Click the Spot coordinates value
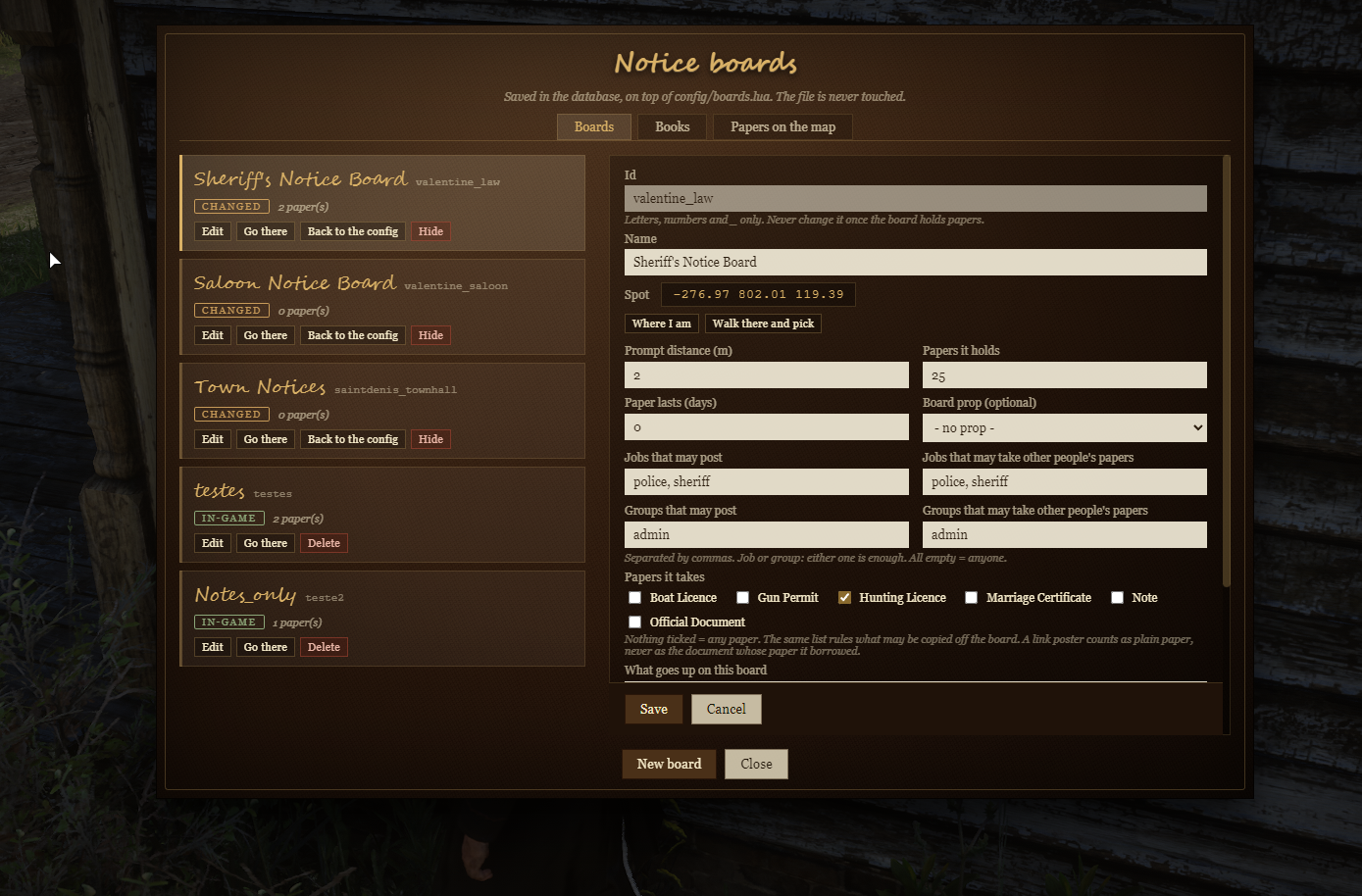 pos(758,294)
